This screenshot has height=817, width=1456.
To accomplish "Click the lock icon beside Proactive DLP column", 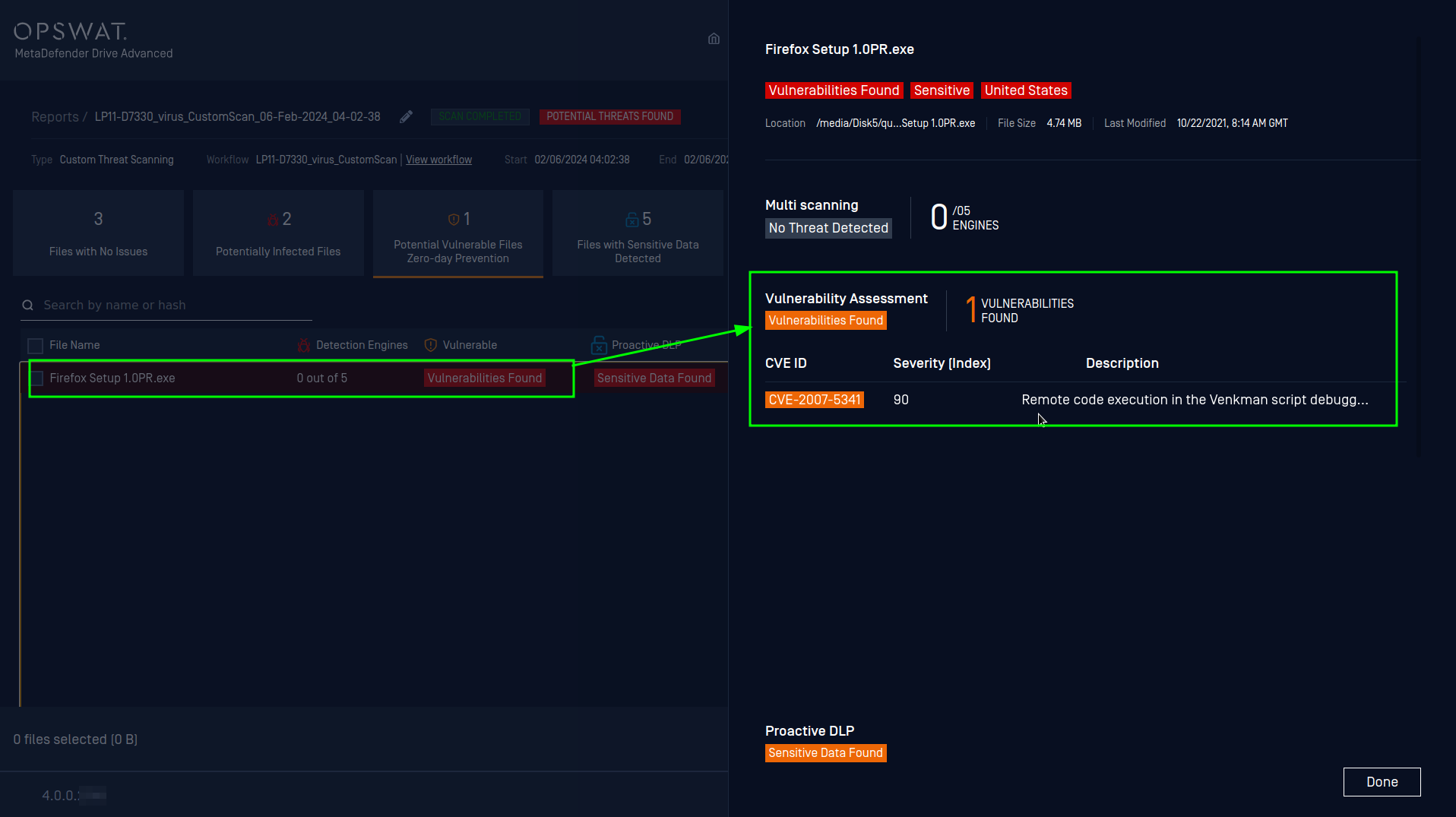I will [599, 345].
